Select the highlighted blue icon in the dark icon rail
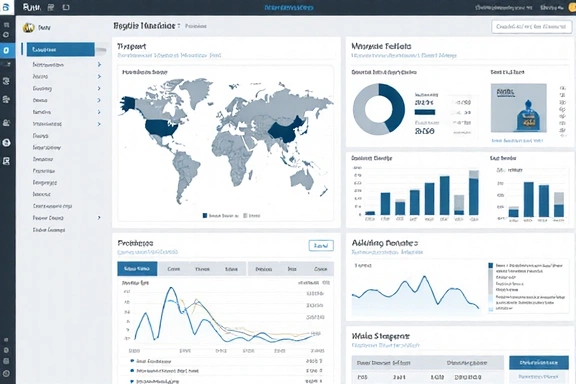The width and height of the screenshot is (576, 384). tap(6, 50)
